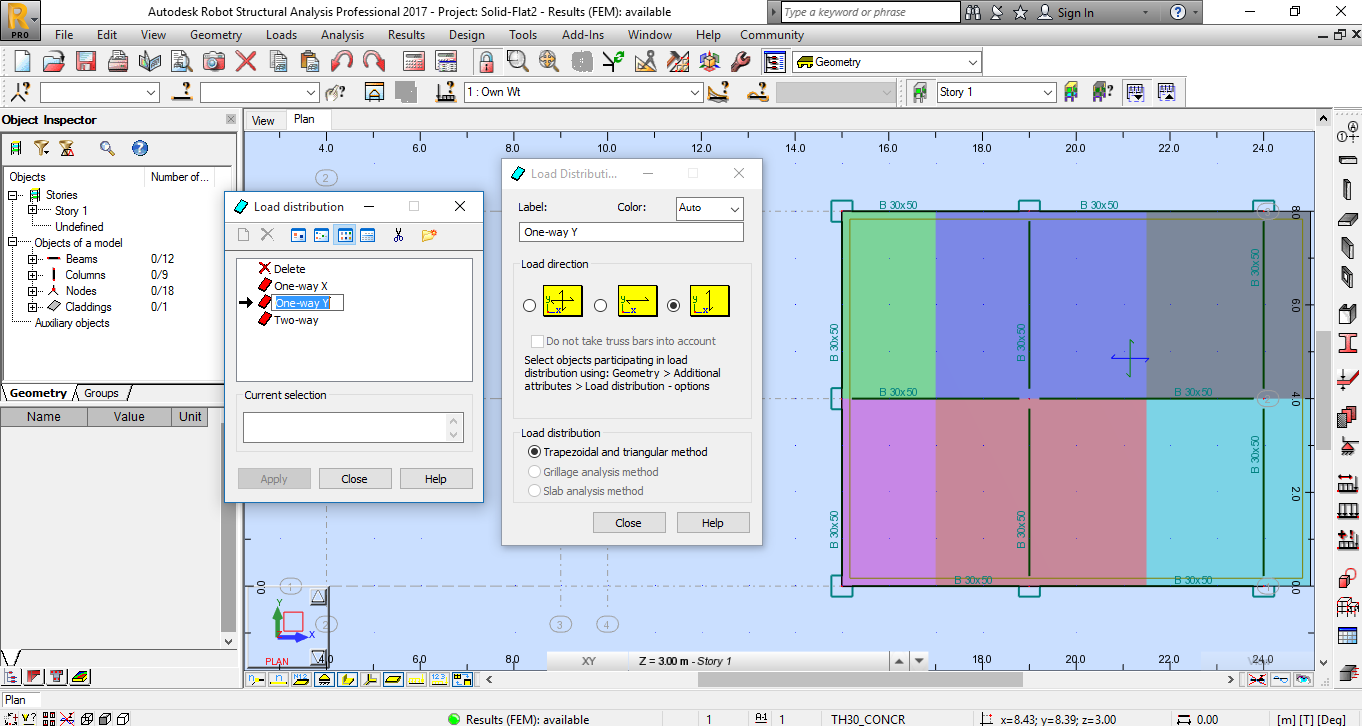1362x726 pixels.
Task: Click Close in the Load Distribution properties dialog
Action: (629, 523)
